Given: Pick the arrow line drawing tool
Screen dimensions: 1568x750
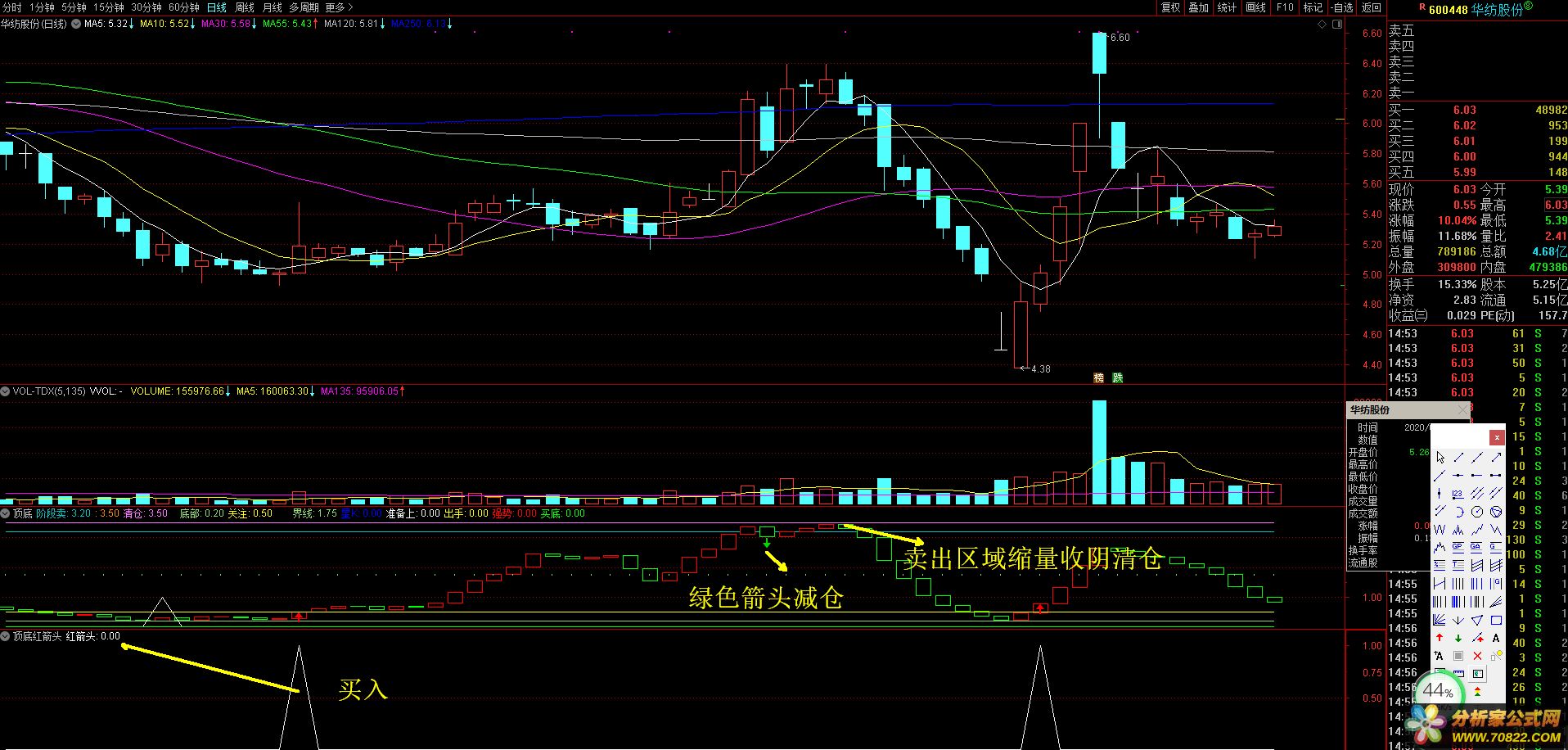Looking at the screenshot, I should point(1496,458).
